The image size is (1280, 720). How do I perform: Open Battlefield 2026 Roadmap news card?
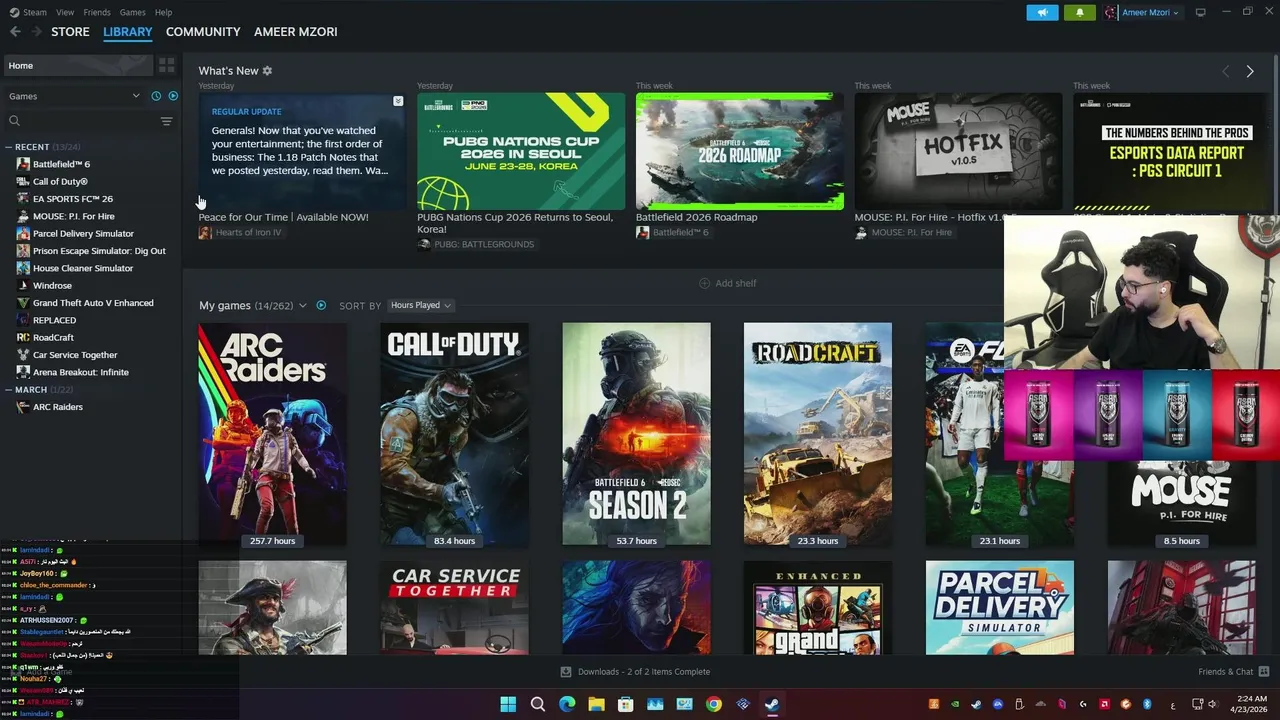coord(740,152)
